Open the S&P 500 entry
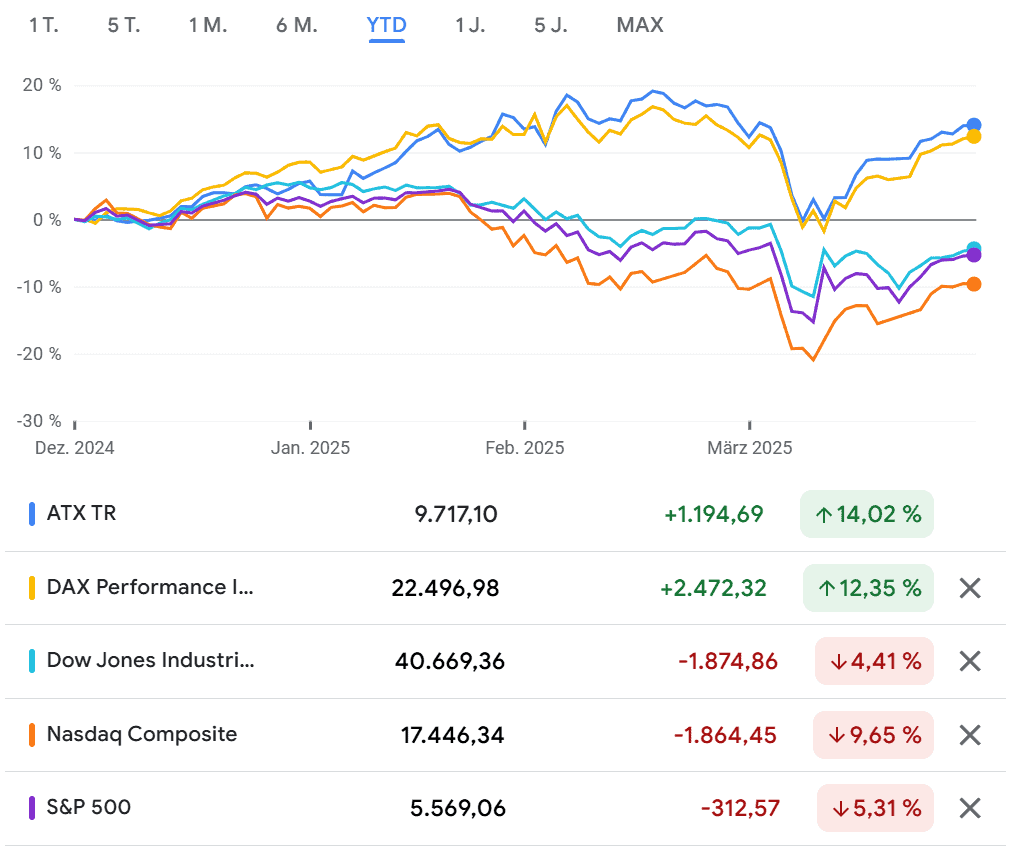 pyautogui.click(x=89, y=807)
